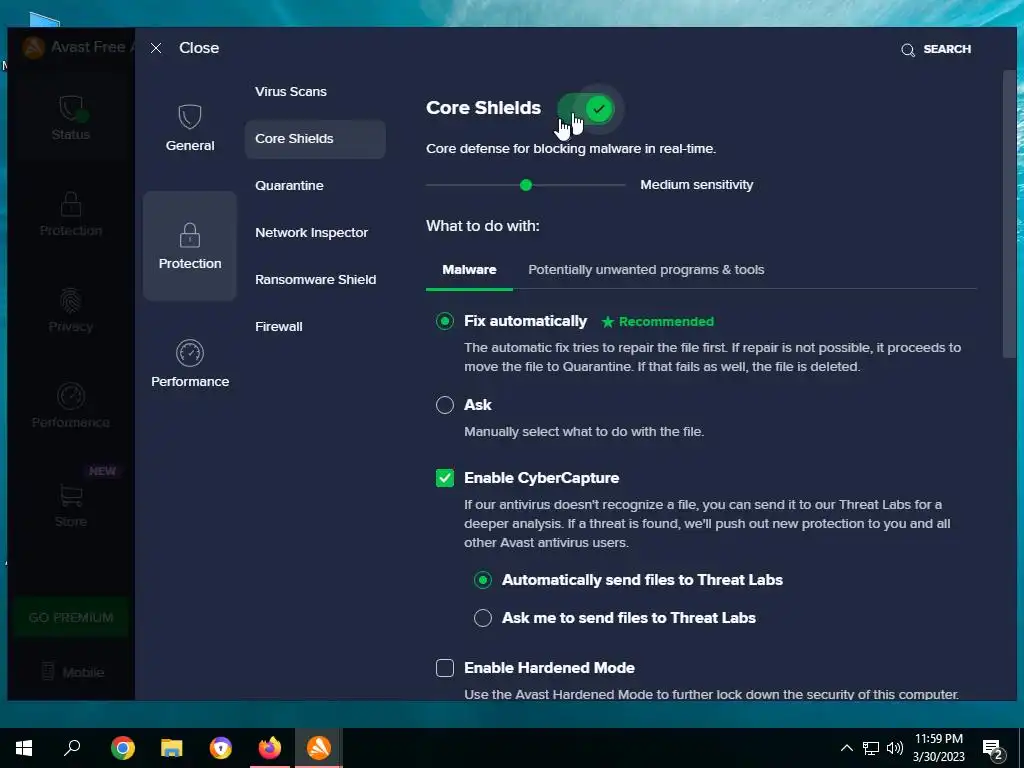Click the Performance gauge icon in settings

pyautogui.click(x=189, y=353)
